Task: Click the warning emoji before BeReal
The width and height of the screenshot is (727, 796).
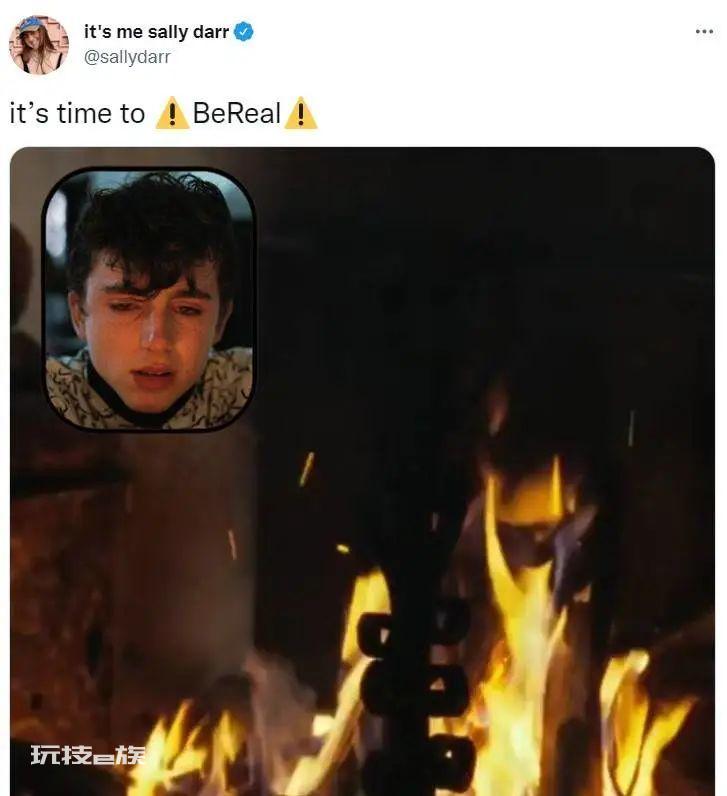Action: (x=172, y=113)
